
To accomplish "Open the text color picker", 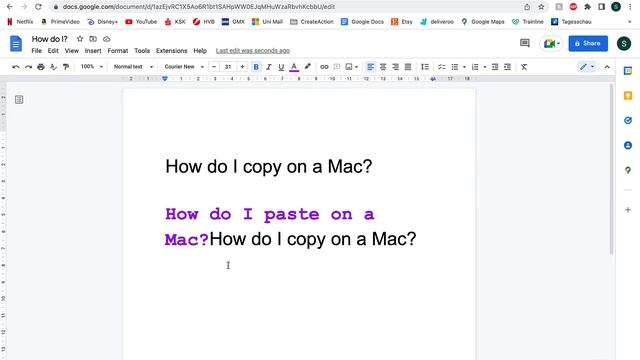I will click(294, 67).
